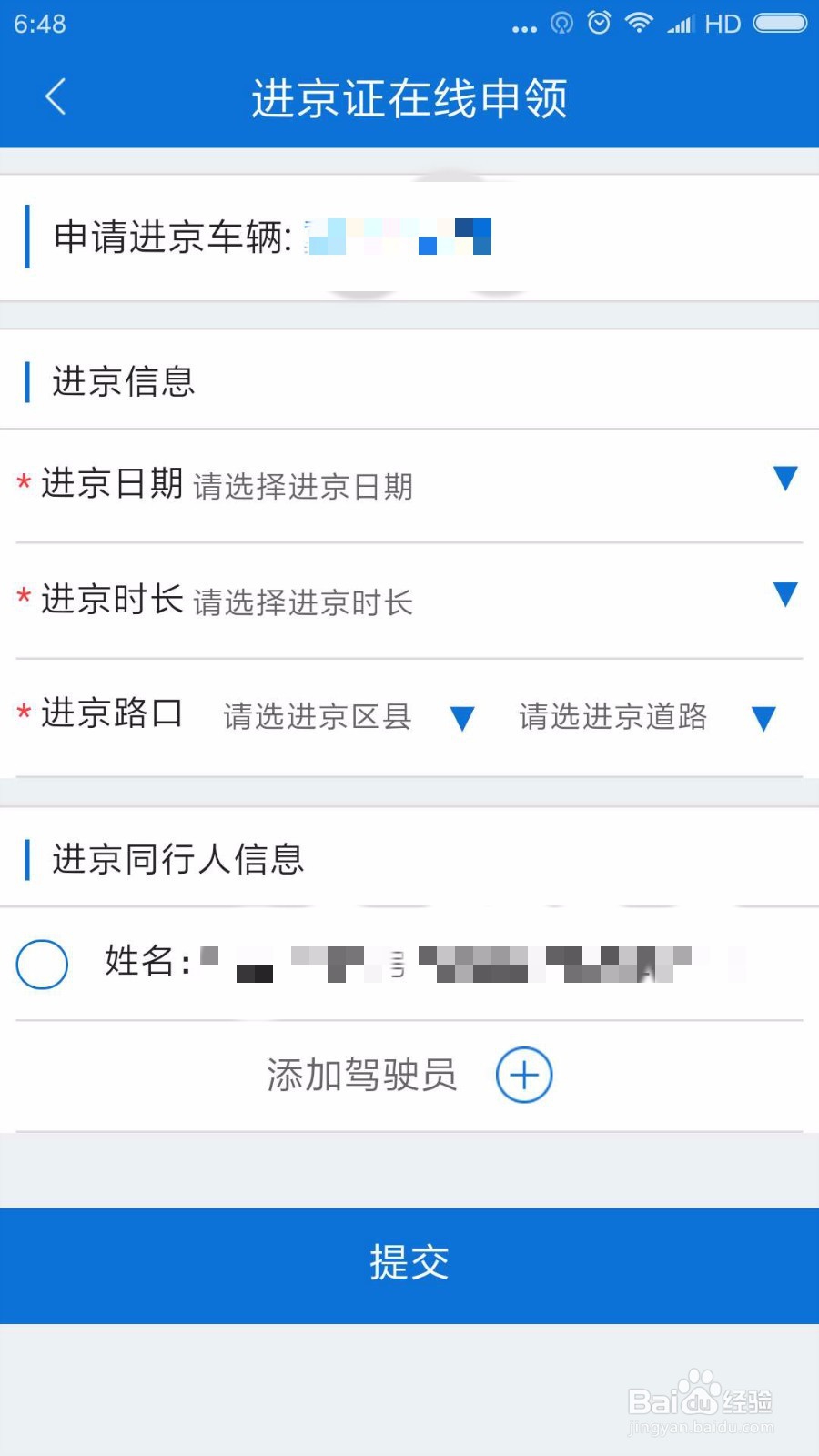Viewport: 819px width, 1456px height.
Task: Tap the blurred vehicle plate number
Action: coord(399,237)
